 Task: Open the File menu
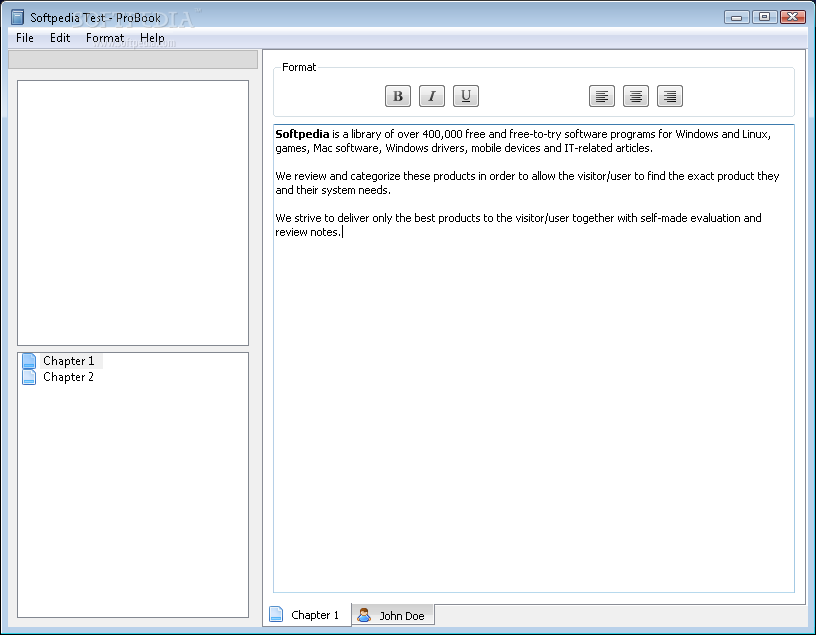[x=24, y=38]
